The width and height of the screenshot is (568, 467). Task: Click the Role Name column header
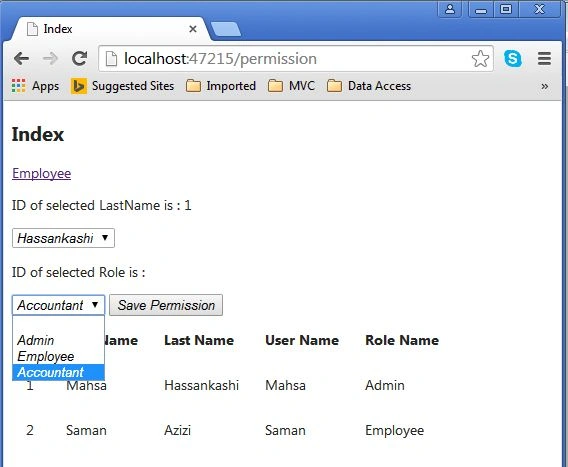coord(402,340)
